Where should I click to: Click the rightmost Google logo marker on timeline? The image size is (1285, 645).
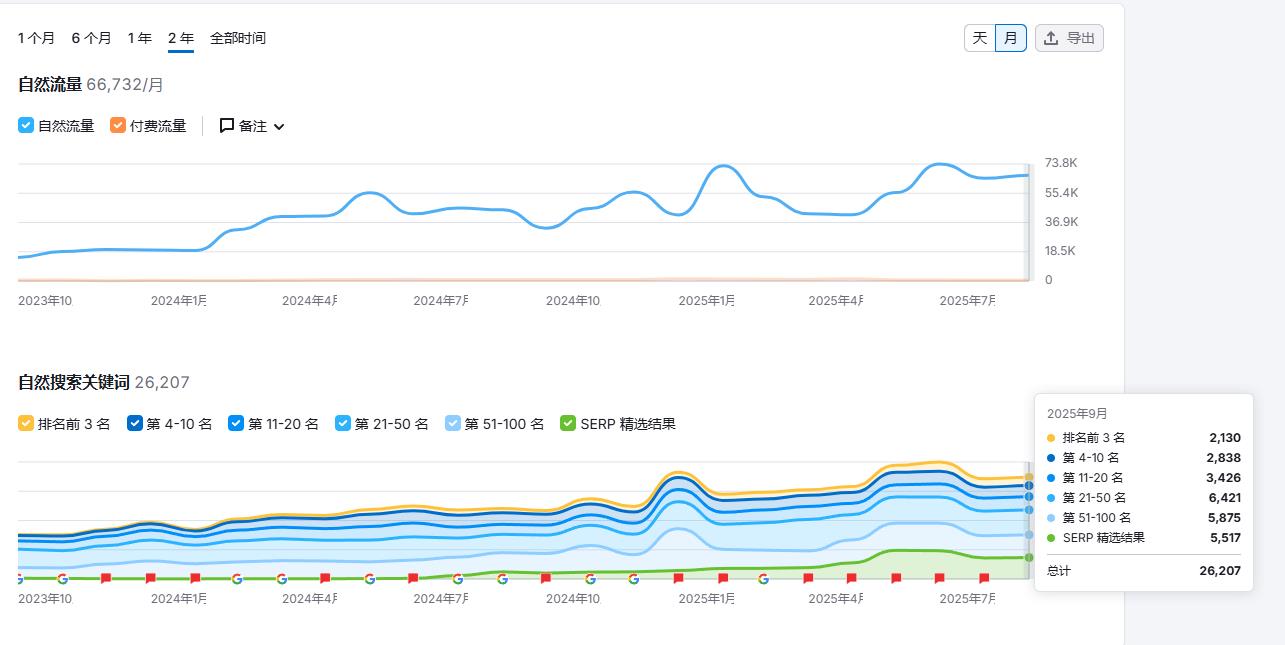pyautogui.click(x=764, y=578)
